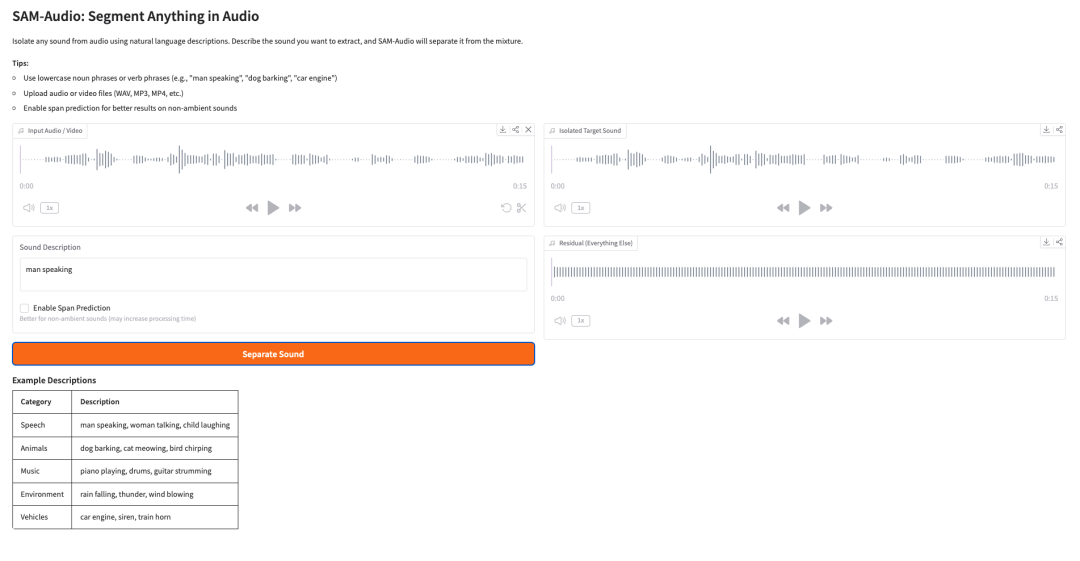Select 'man speaking, woman talking, child laughing' cell
The height and width of the screenshot is (561, 1080).
[x=155, y=425]
